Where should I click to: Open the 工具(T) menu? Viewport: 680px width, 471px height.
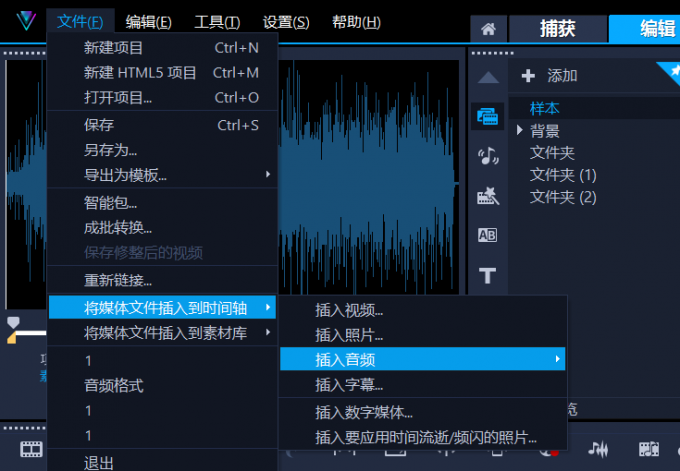point(217,22)
